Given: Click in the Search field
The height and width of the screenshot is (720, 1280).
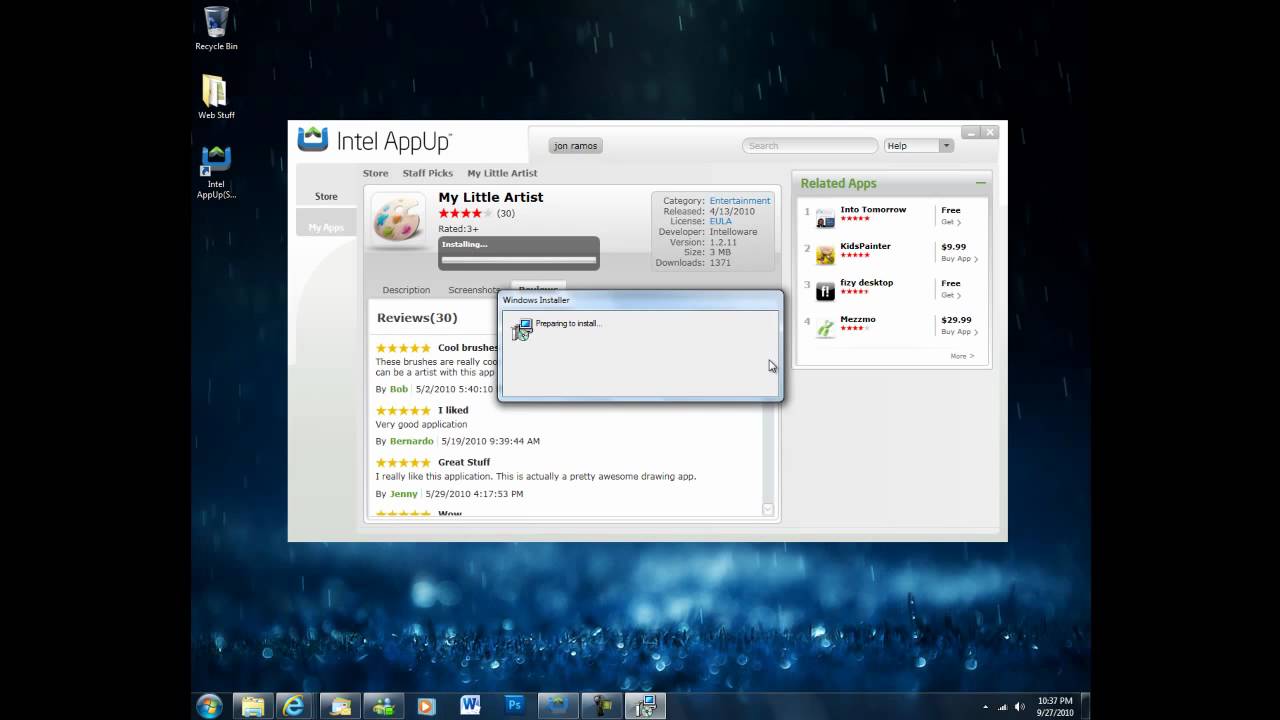Looking at the screenshot, I should tap(810, 146).
